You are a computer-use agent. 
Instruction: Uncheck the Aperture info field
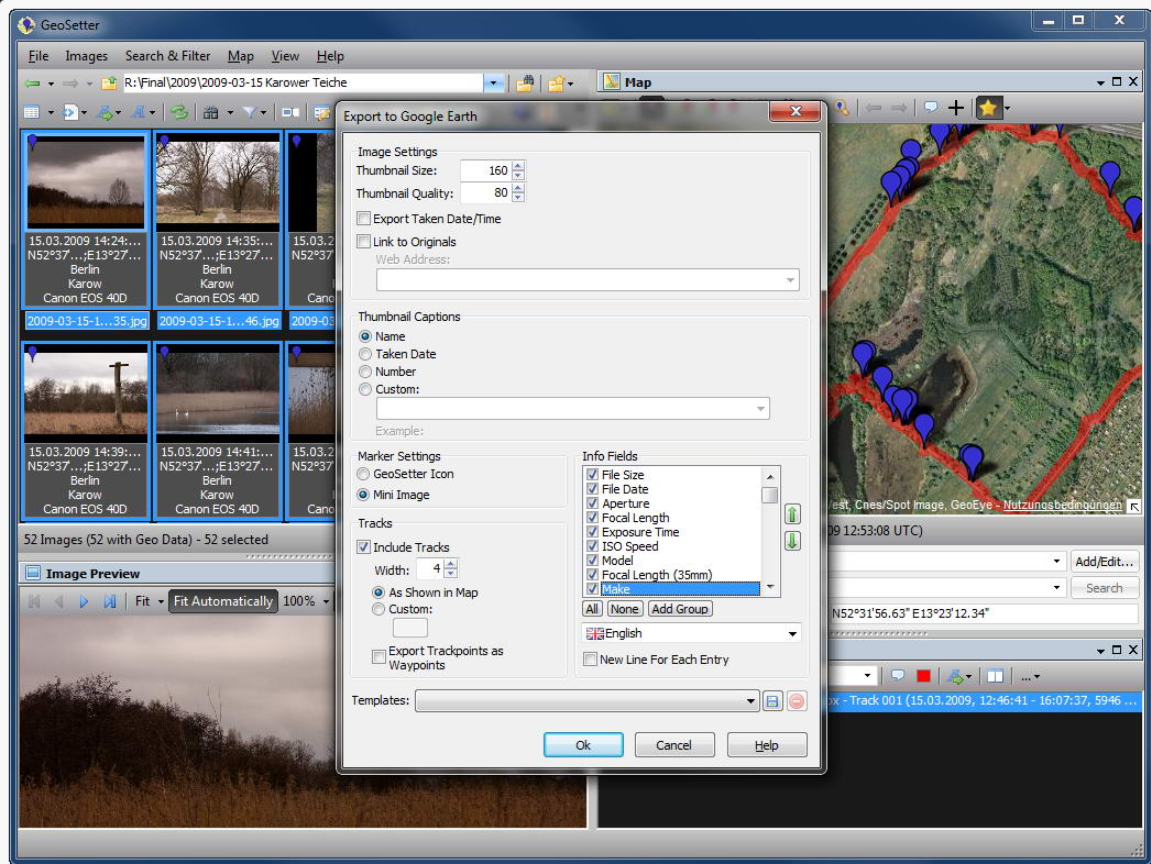click(x=592, y=504)
